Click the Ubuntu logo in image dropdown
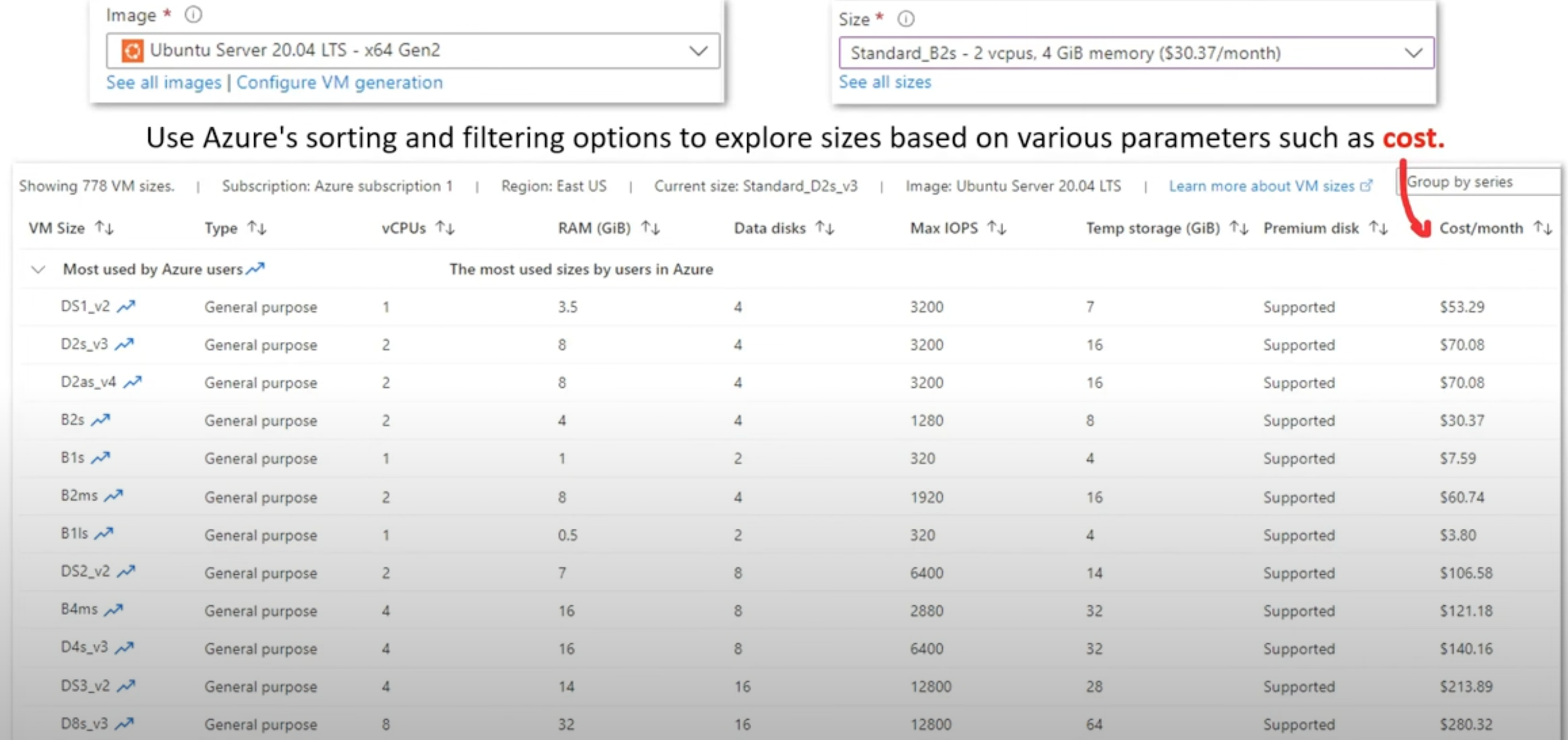1568x740 pixels. (x=132, y=50)
